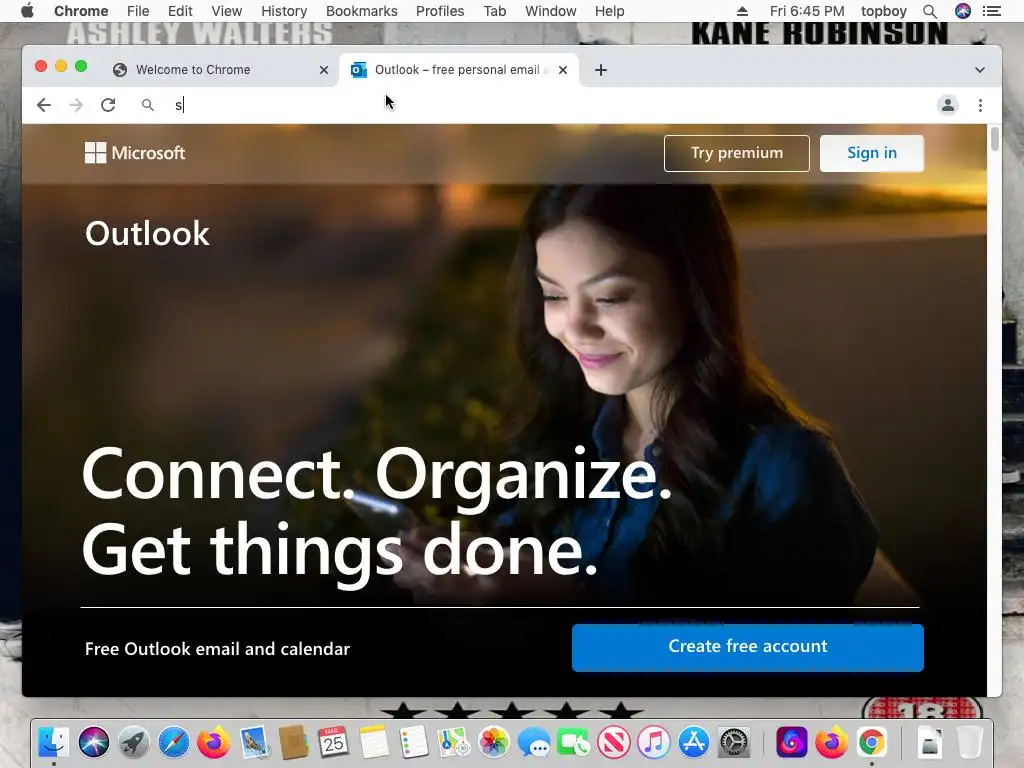Open the Bookmarks menu
1024x768 pixels.
(361, 11)
